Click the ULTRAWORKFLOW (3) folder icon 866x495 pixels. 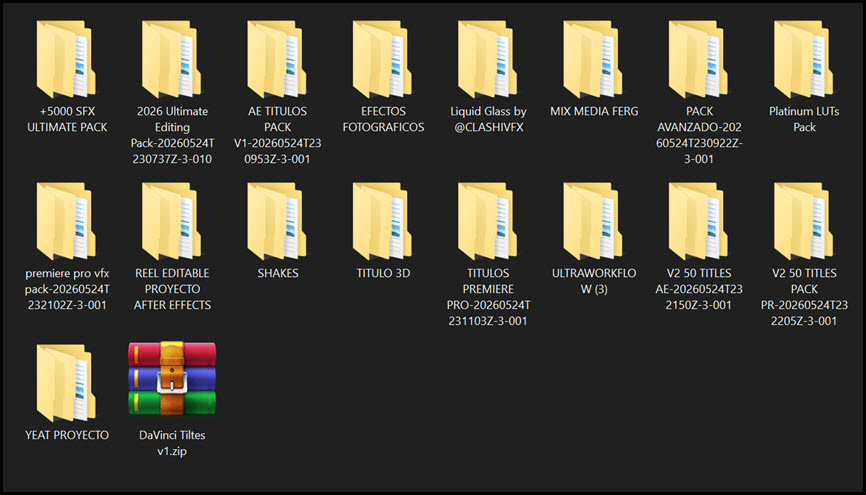593,221
